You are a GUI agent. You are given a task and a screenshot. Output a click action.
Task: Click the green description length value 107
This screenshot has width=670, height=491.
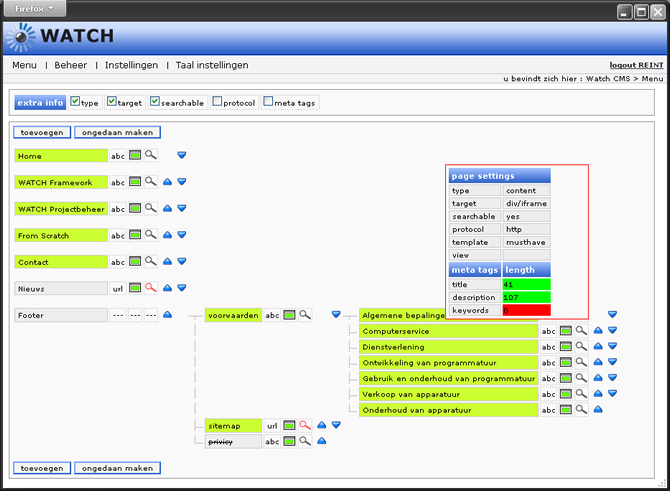526,297
